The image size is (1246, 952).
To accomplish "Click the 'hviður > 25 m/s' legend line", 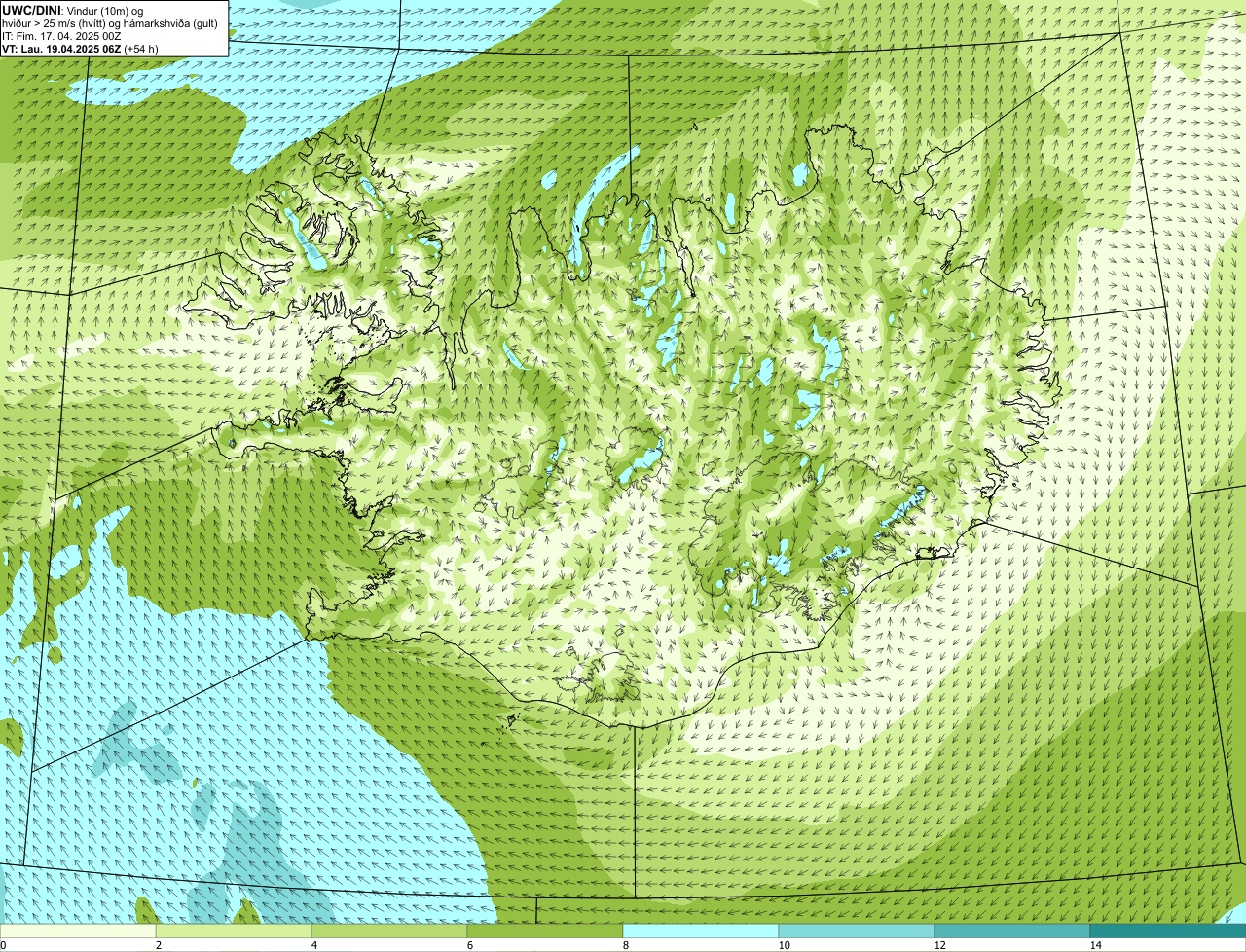I will 110,22.
